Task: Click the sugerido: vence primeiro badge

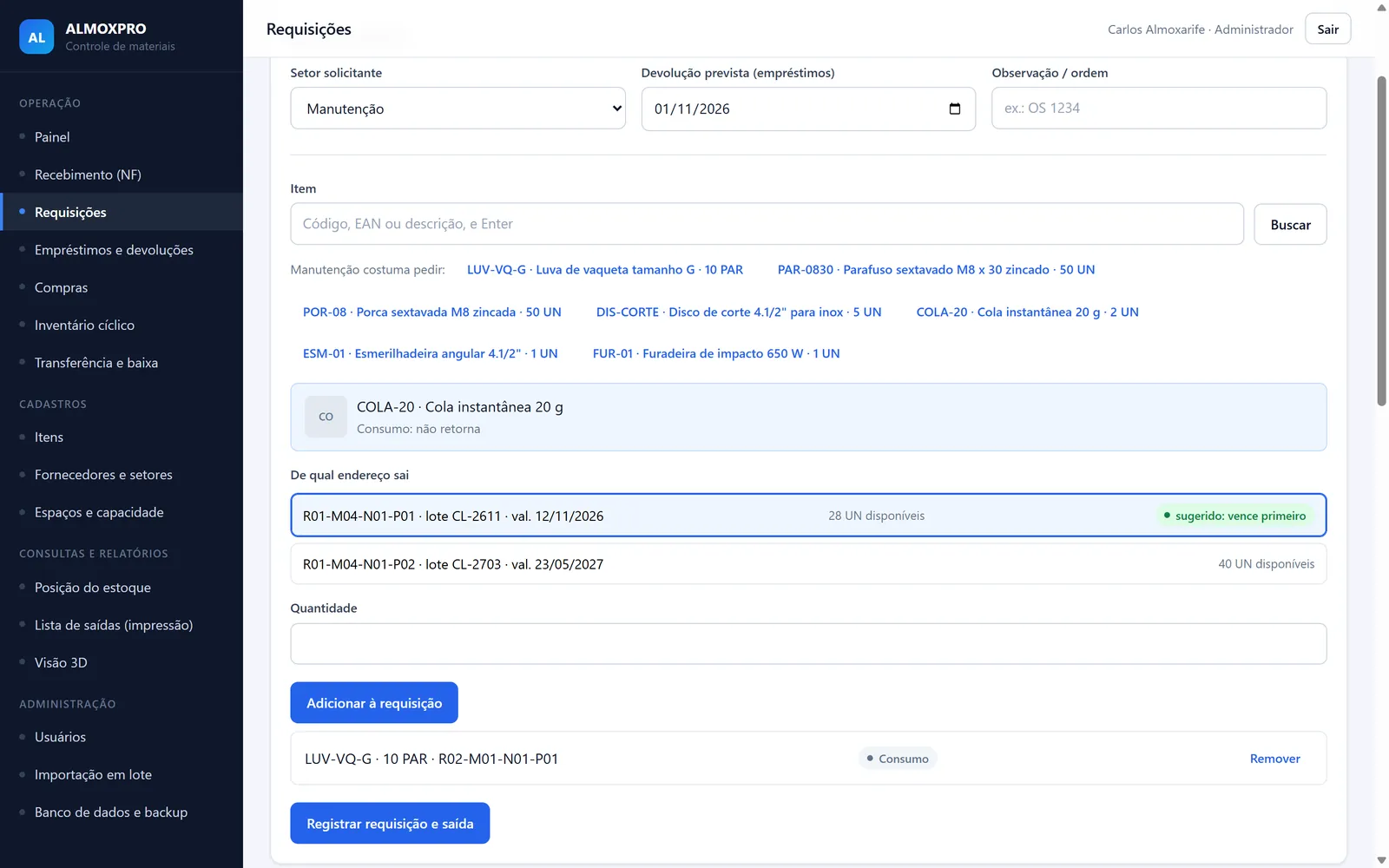Action: (1234, 516)
